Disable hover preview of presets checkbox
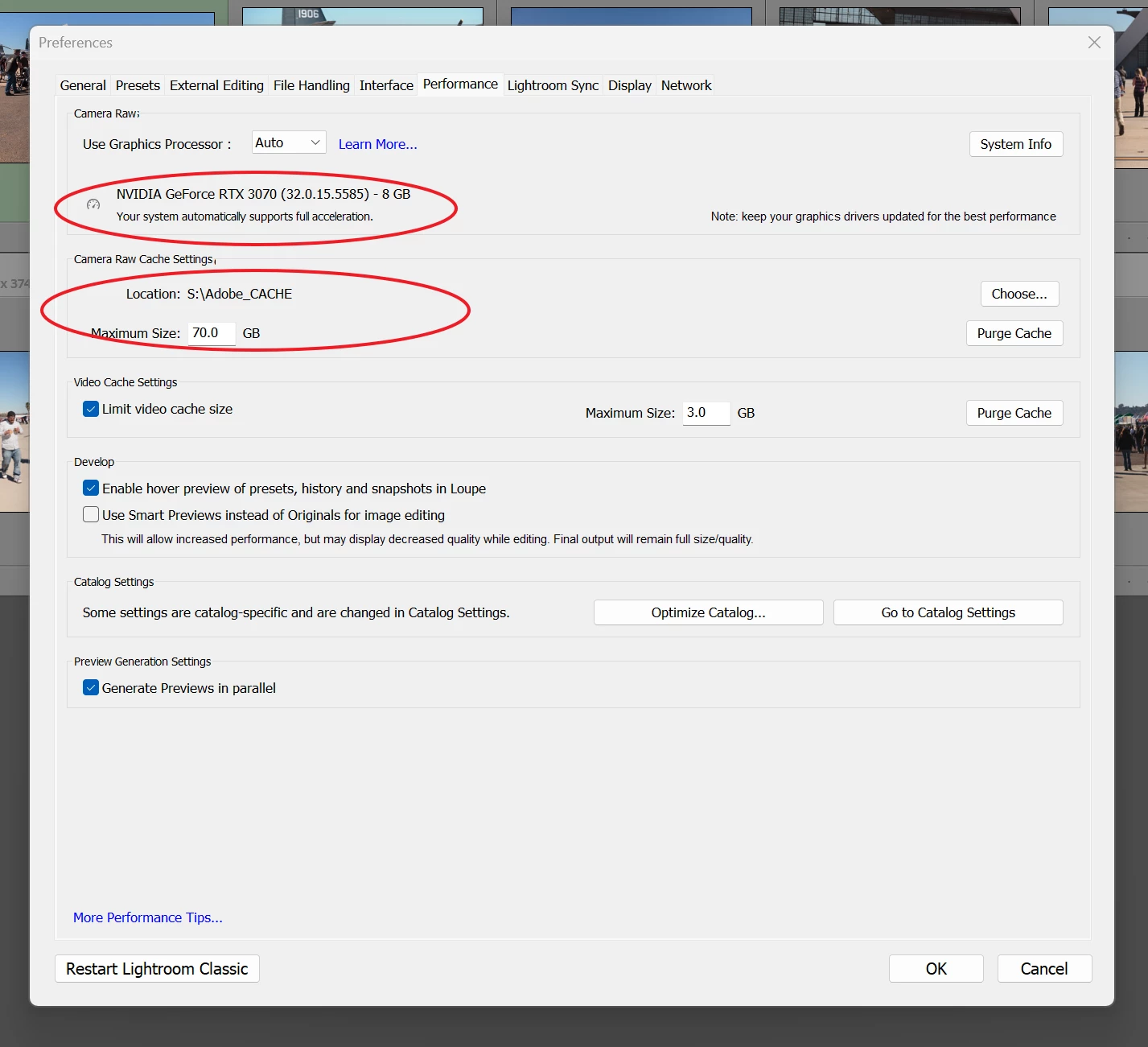Viewport: 1148px width, 1047px height. tap(91, 488)
